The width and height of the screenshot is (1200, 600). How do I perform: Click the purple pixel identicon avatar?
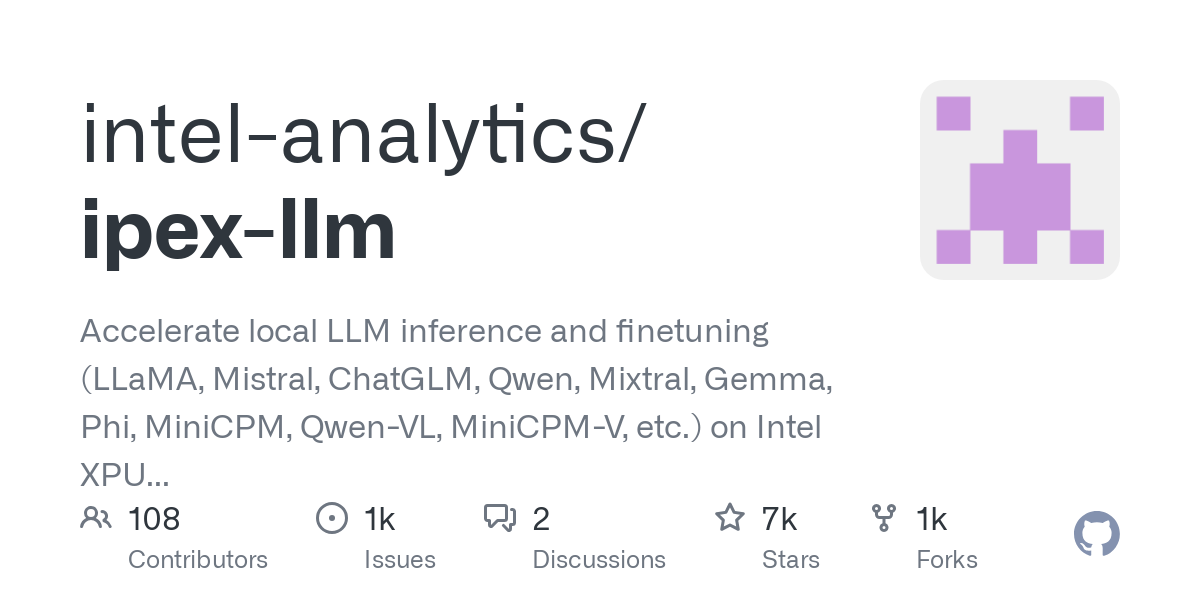tap(1019, 180)
